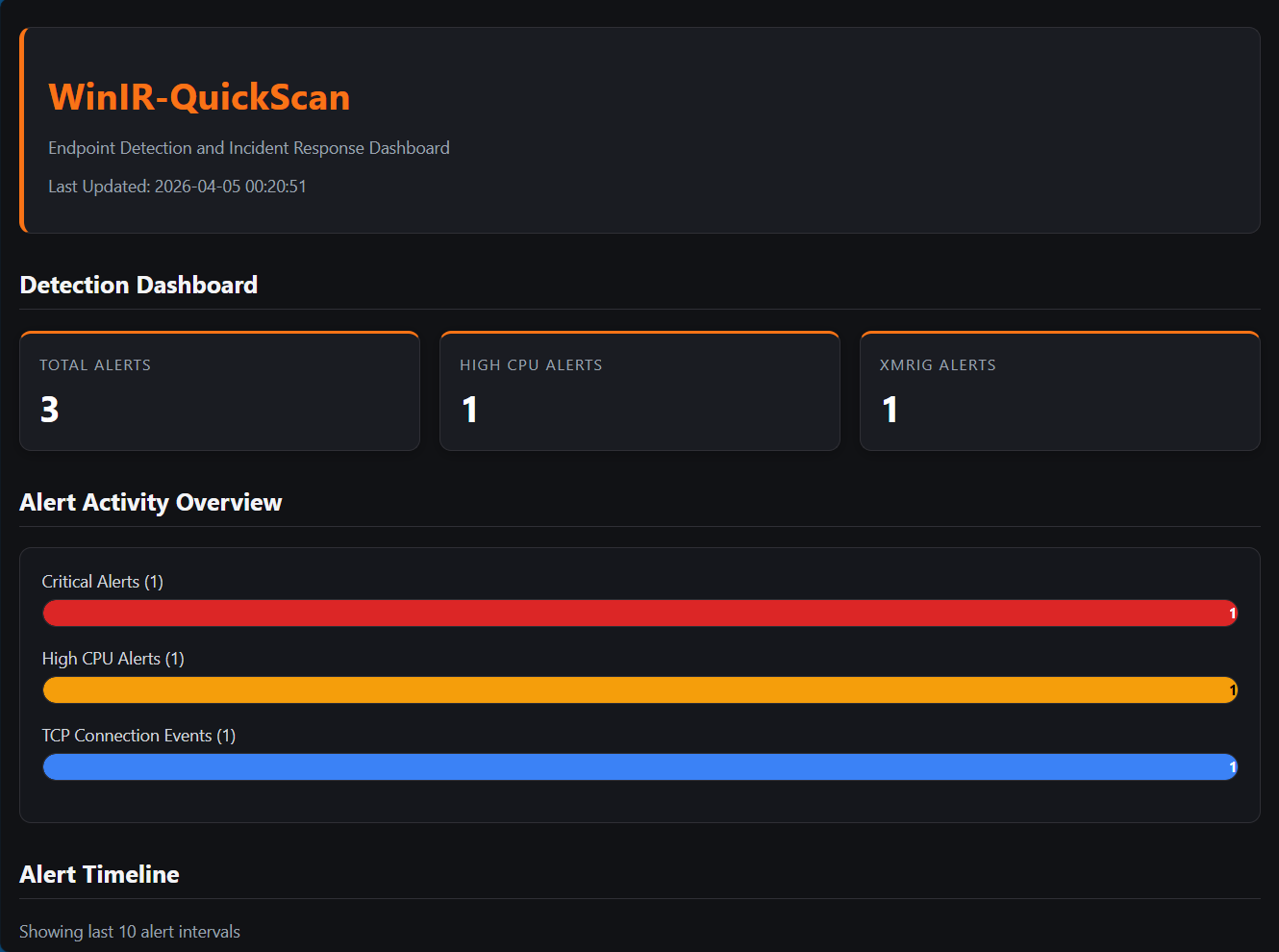Select the TCP Connection Events (1) label
The height and width of the screenshot is (952, 1279).
(138, 736)
